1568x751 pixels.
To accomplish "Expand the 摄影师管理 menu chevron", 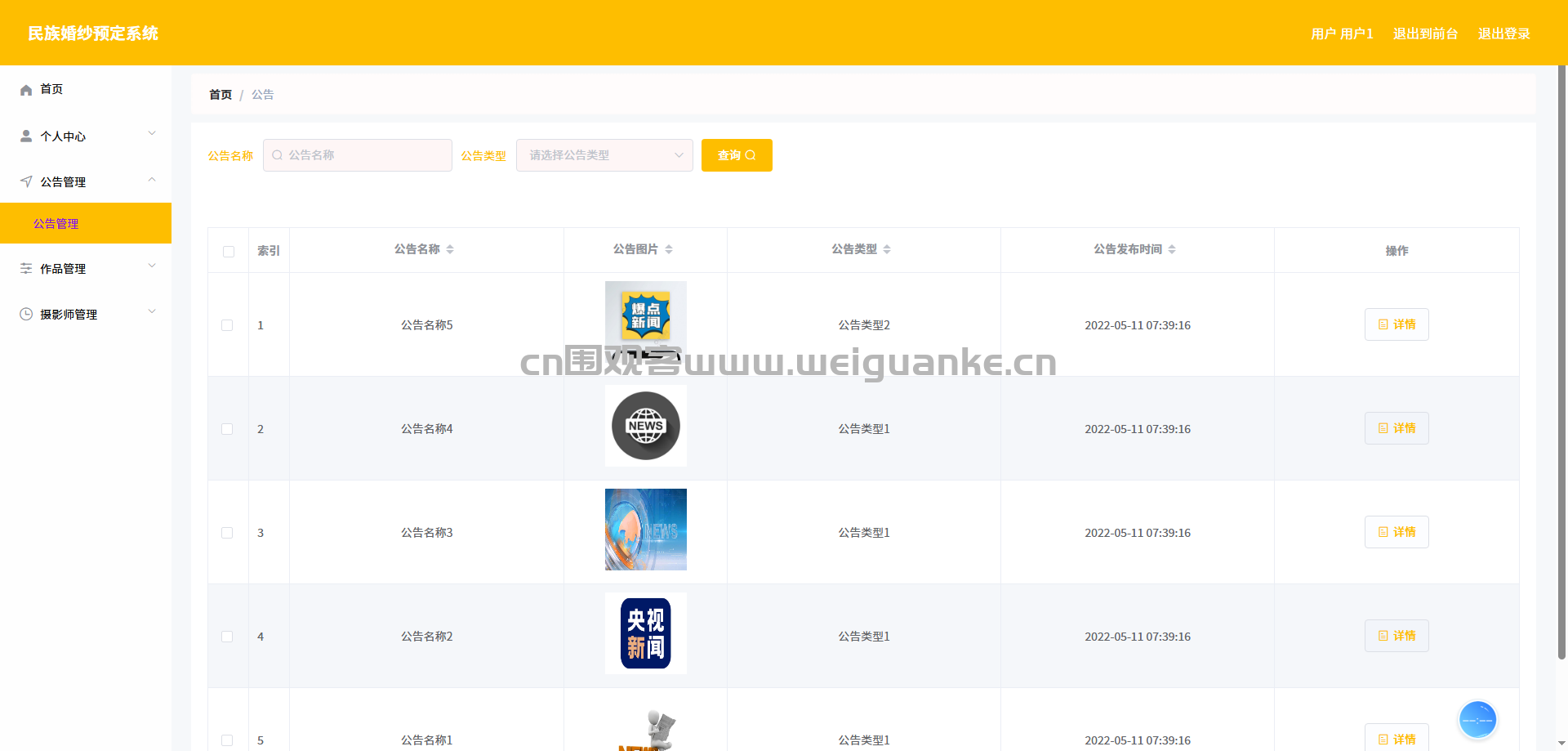I will (x=152, y=311).
